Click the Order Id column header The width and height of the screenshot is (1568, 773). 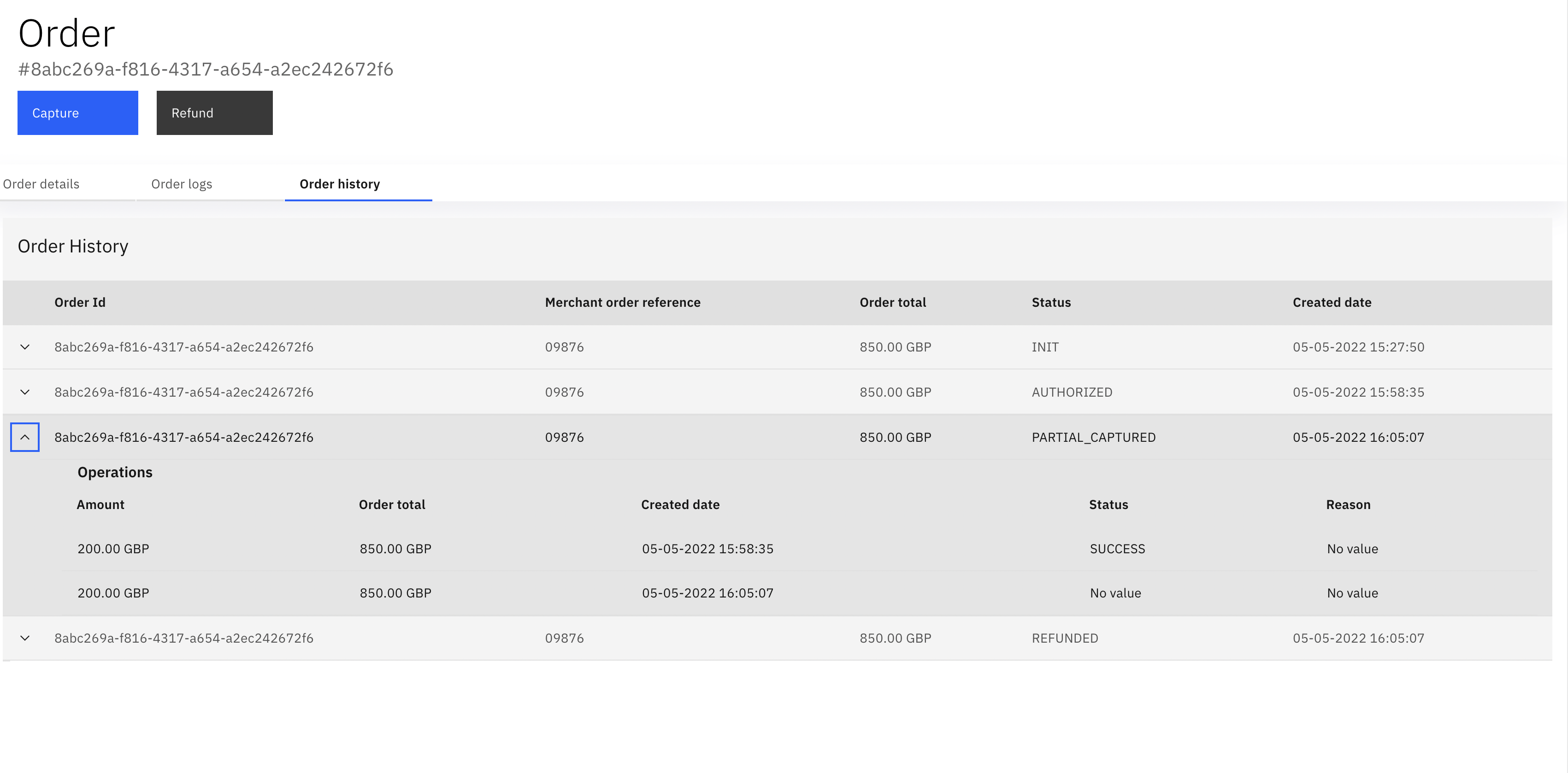pyautogui.click(x=80, y=302)
